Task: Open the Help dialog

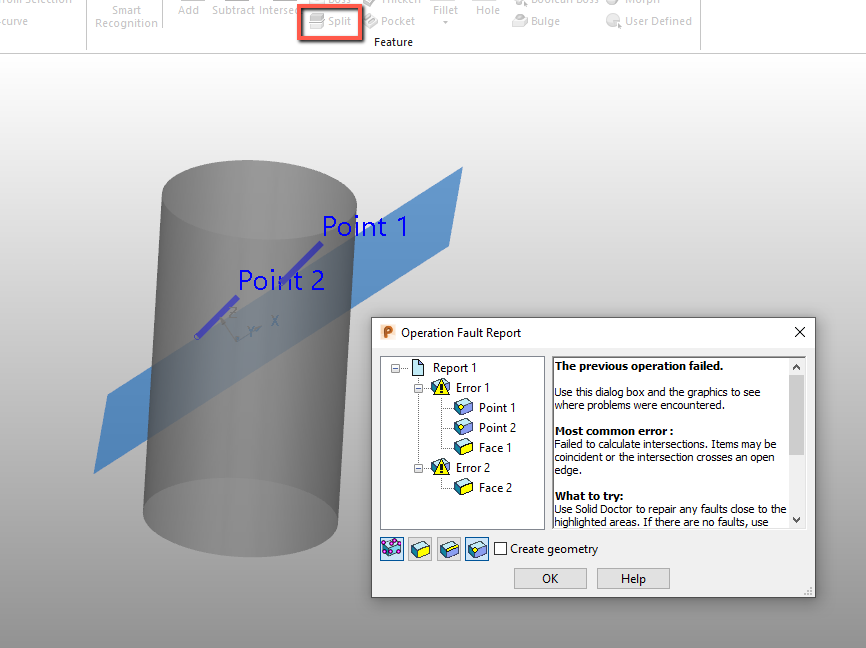Action: pyautogui.click(x=633, y=578)
